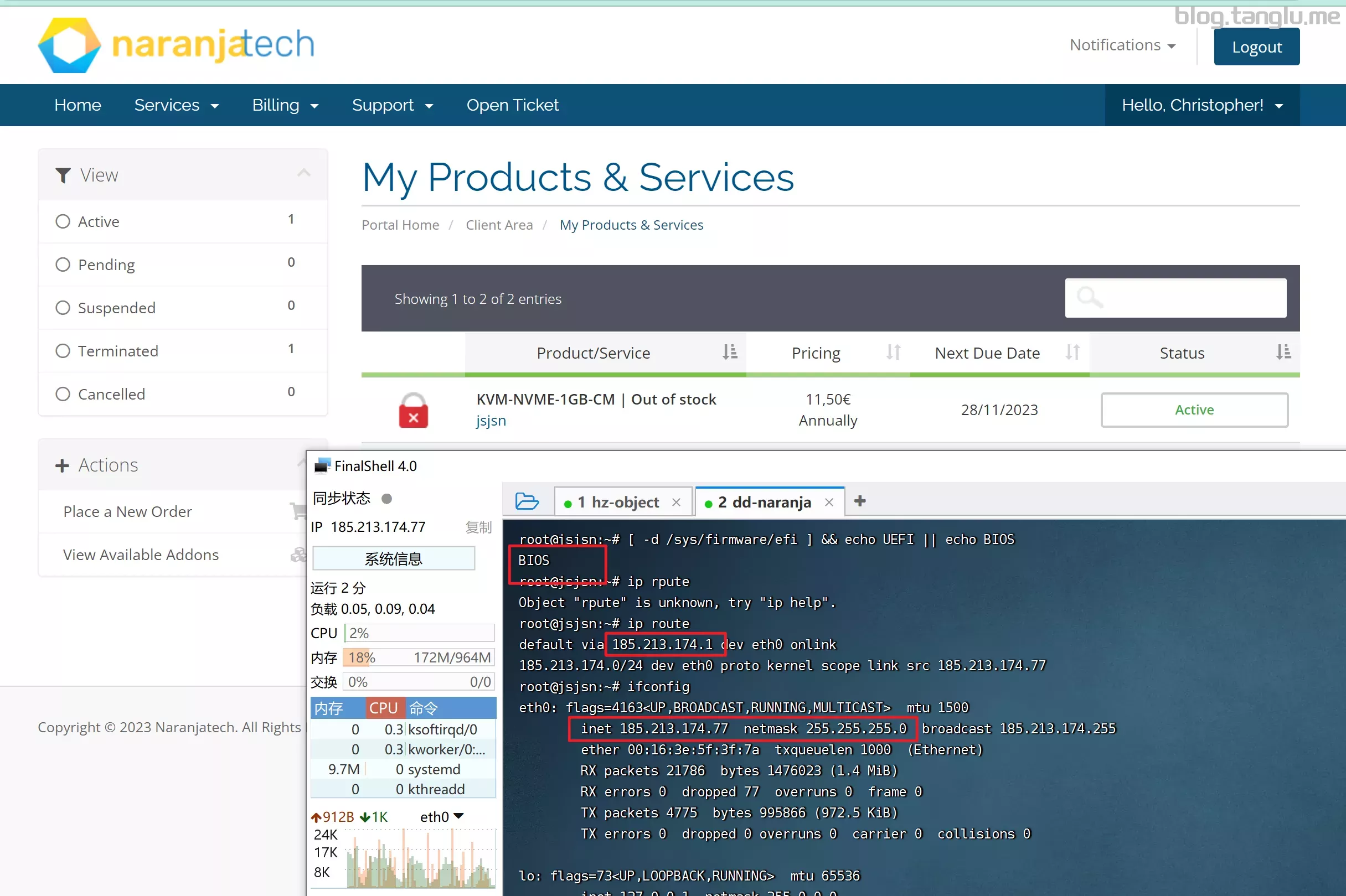Expand the Hello, Christopher! menu
Viewport: 1346px width, 896px height.
click(x=1201, y=105)
